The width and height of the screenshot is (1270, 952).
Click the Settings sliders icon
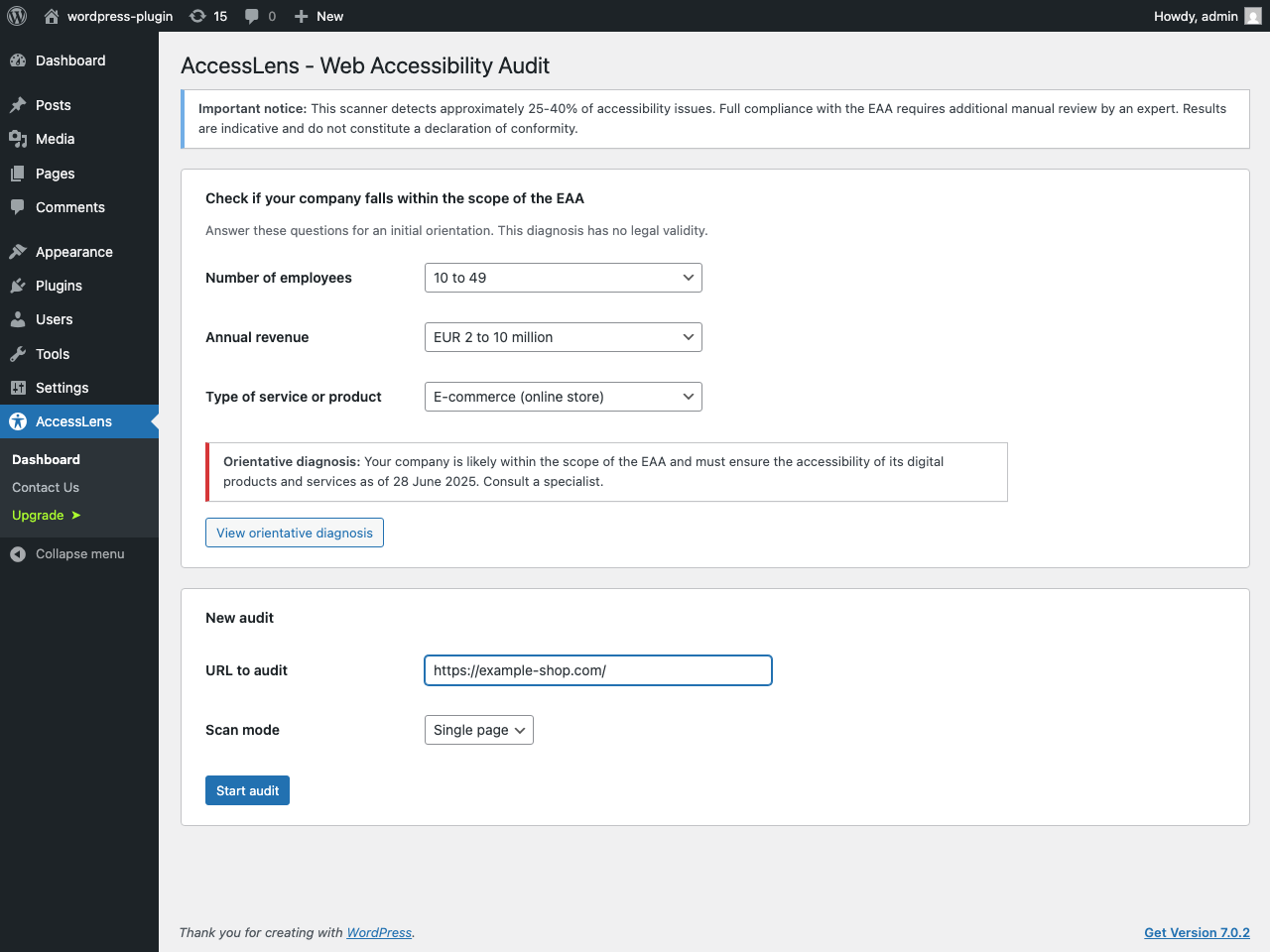pos(18,388)
